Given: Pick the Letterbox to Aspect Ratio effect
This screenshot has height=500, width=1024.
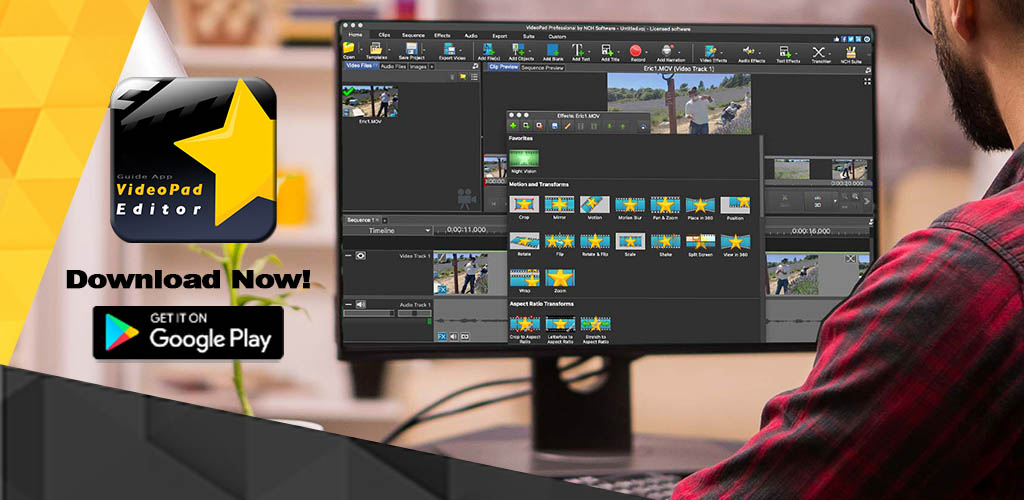Looking at the screenshot, I should (x=560, y=324).
